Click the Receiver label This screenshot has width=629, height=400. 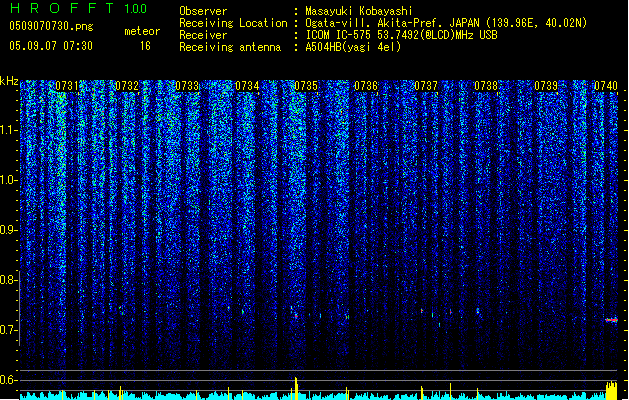(203, 35)
